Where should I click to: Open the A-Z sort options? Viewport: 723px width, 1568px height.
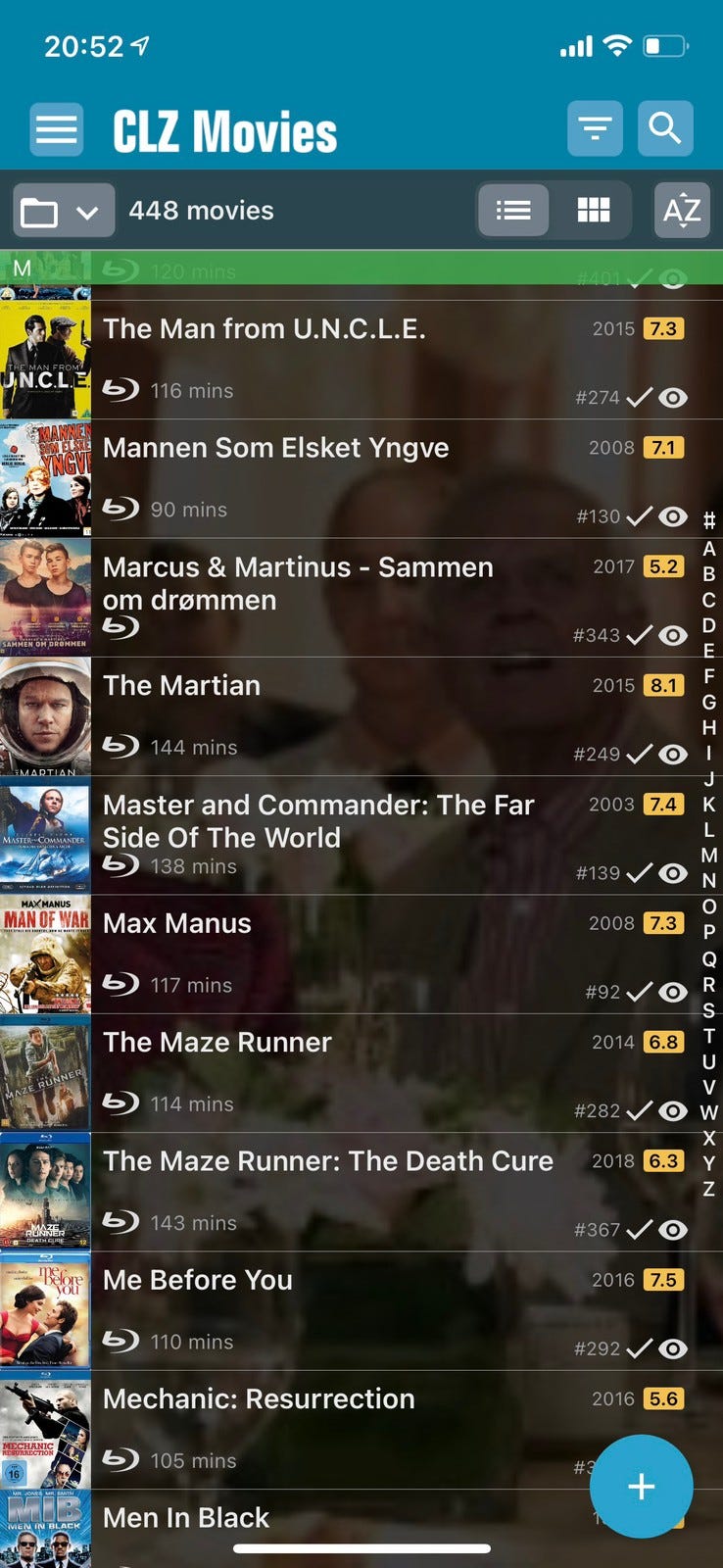tap(682, 211)
